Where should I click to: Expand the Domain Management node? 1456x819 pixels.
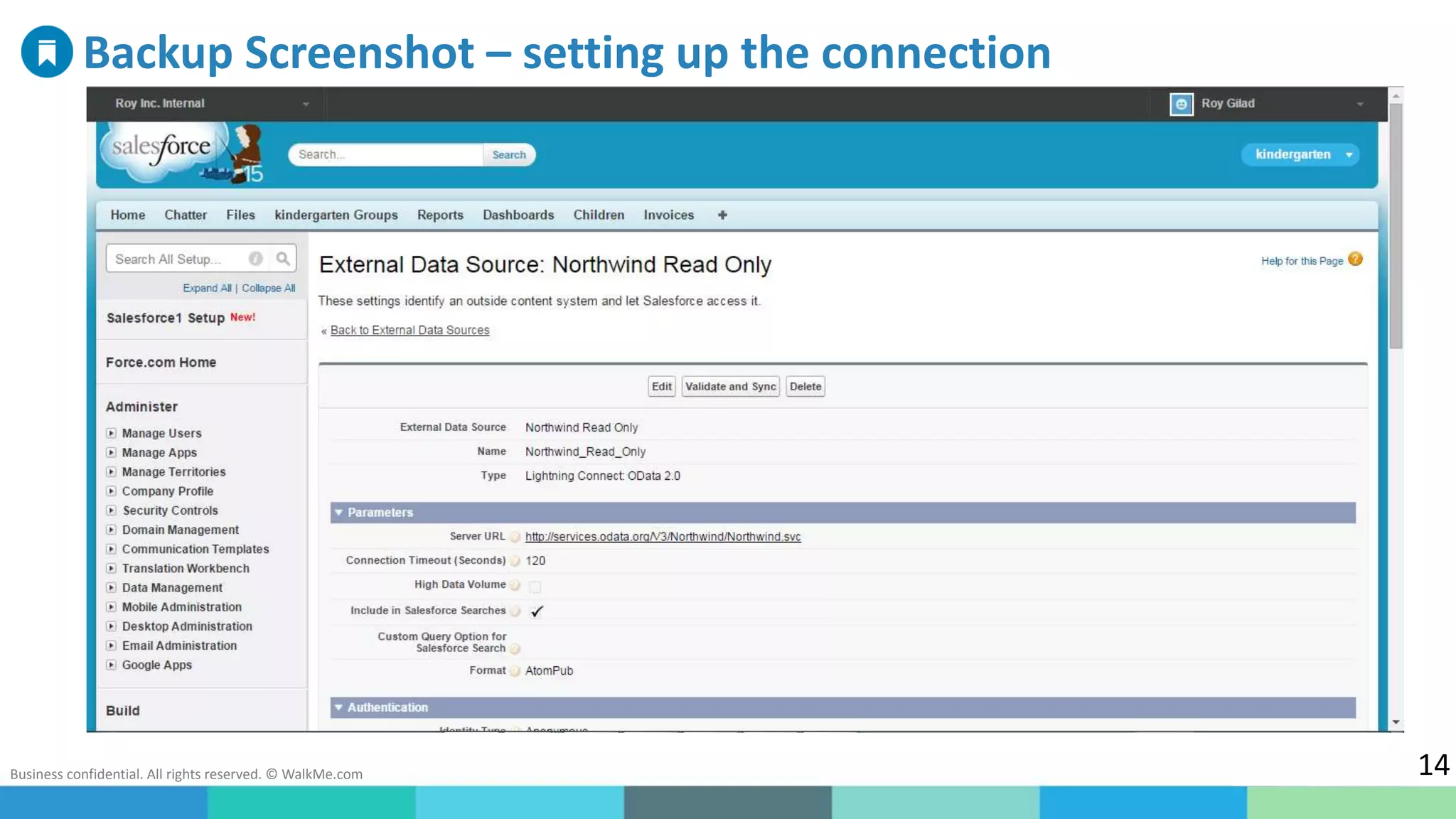point(111,530)
